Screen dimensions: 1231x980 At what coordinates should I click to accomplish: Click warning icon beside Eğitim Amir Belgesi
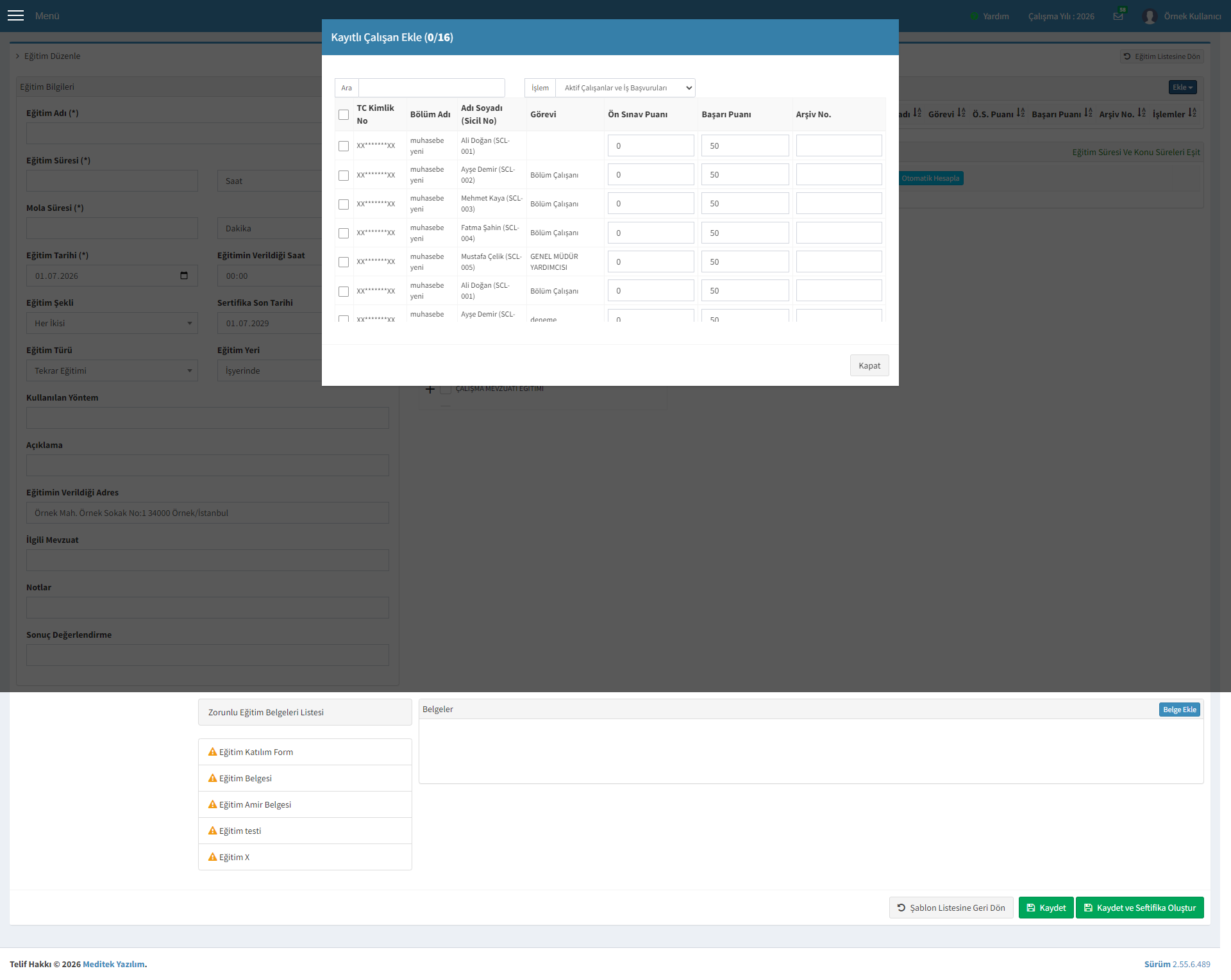click(212, 804)
